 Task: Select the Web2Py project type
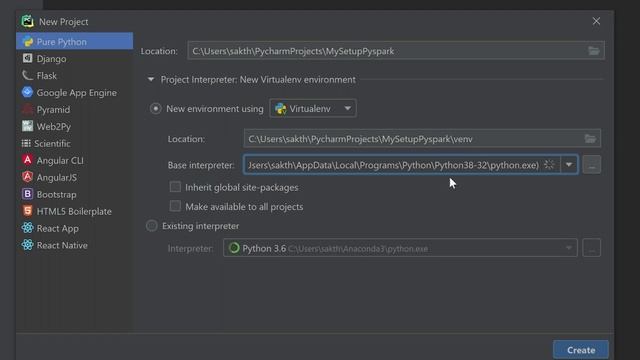point(74,127)
